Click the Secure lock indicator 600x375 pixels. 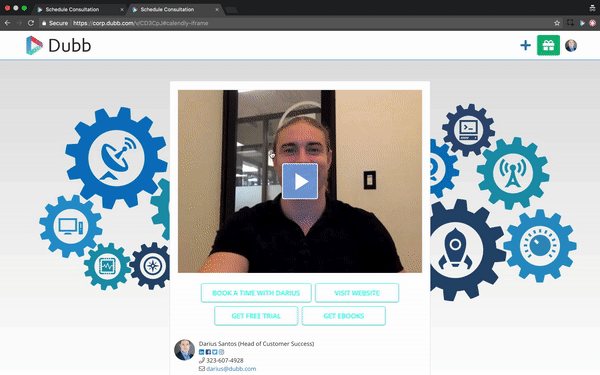[x=55, y=23]
